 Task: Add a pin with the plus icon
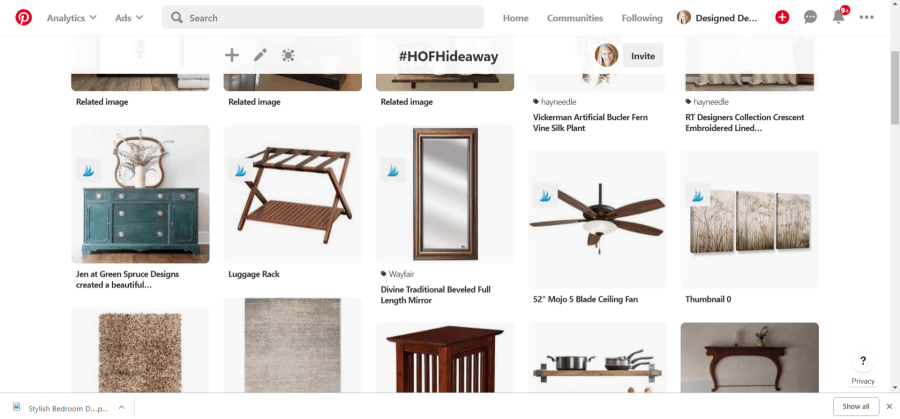pyautogui.click(x=232, y=55)
